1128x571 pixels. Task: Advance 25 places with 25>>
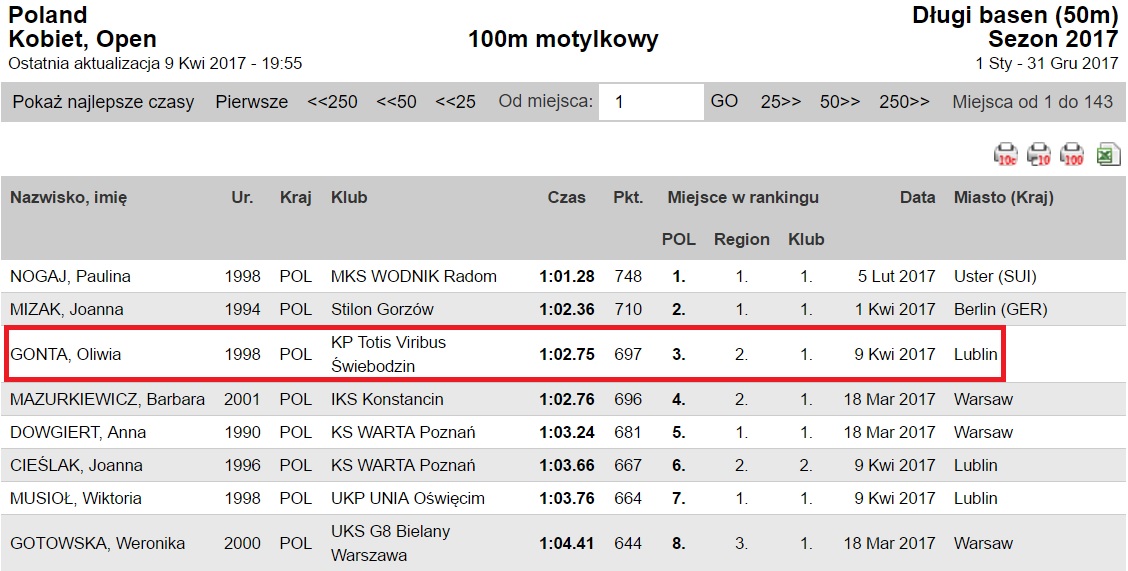click(781, 102)
